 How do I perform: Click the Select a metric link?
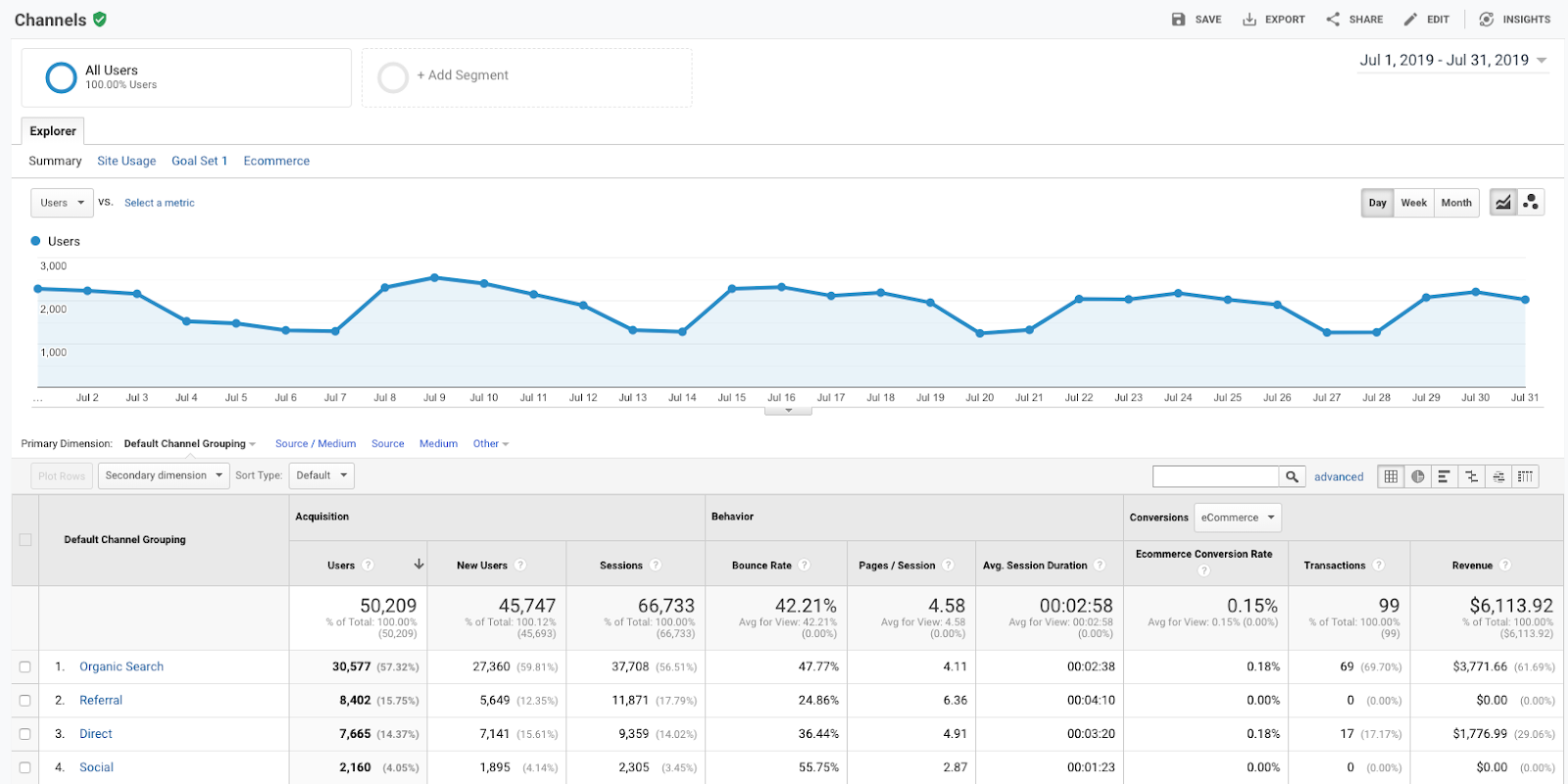(x=160, y=203)
